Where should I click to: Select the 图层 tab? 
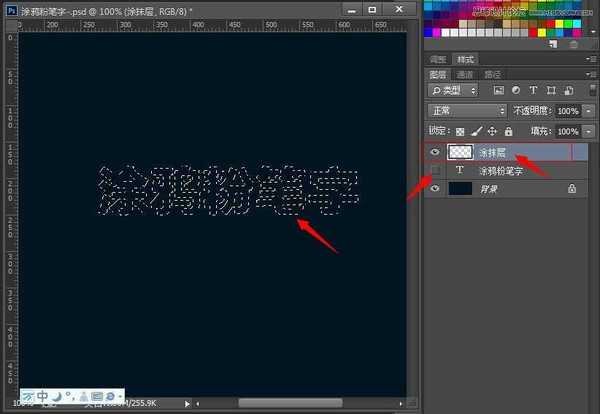438,74
